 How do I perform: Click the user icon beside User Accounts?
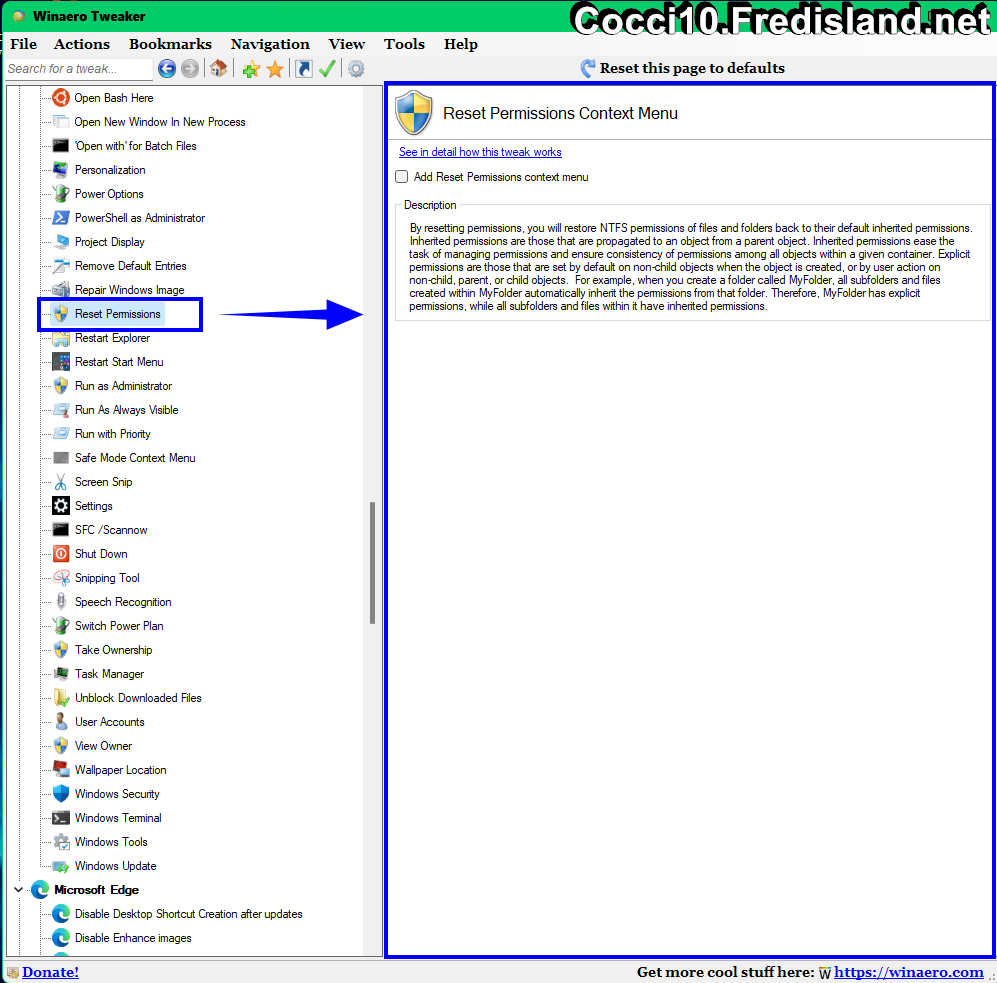click(x=61, y=722)
